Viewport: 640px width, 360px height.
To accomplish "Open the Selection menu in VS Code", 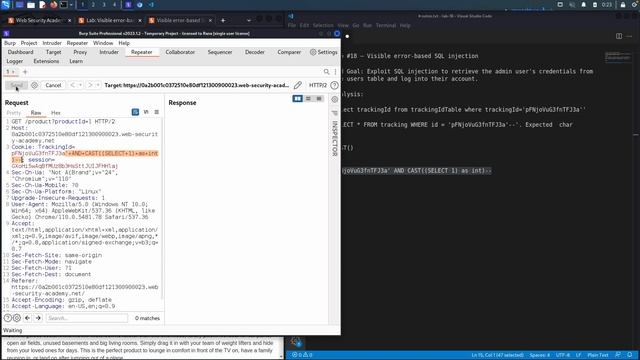I will (323, 25).
